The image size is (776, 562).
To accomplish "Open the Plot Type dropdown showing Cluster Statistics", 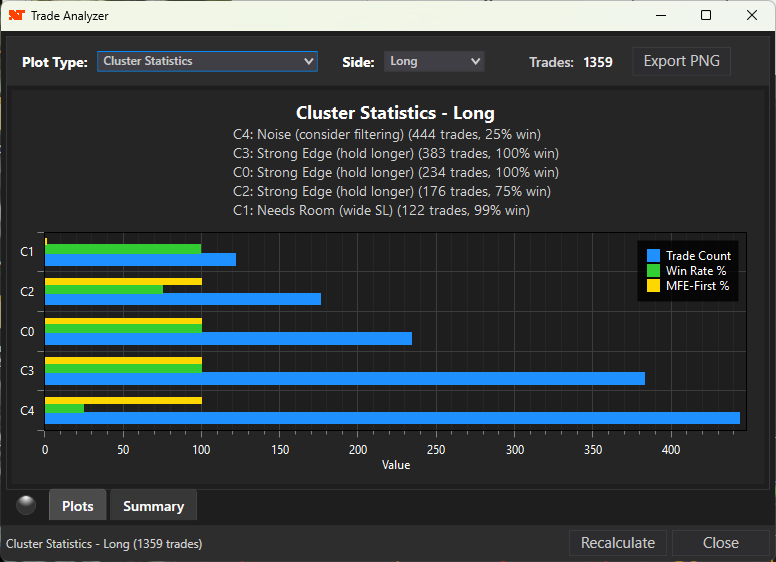I will point(207,61).
